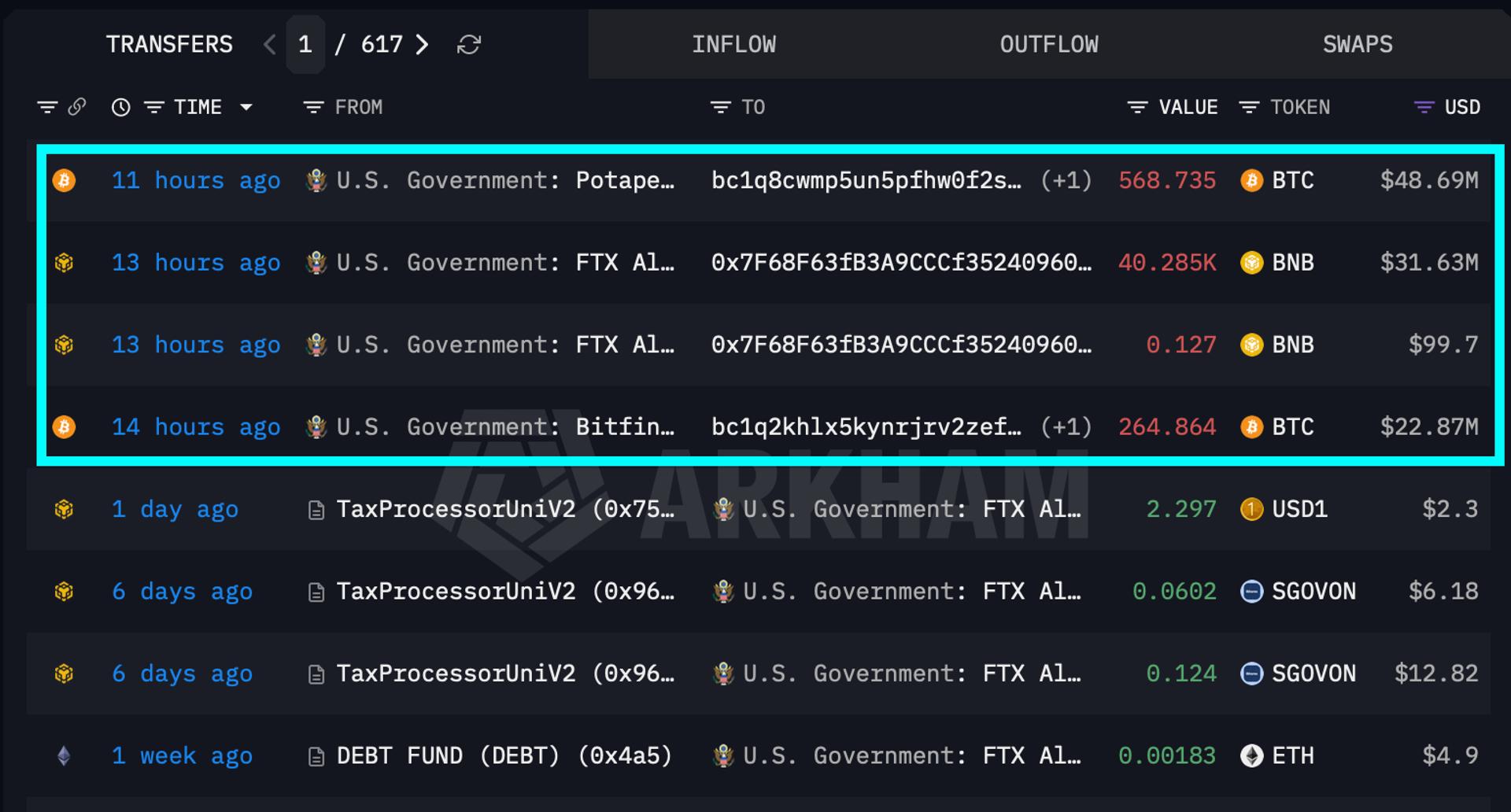Click the refresh transfers icon
Screen dimensions: 1511x812
coord(469,45)
